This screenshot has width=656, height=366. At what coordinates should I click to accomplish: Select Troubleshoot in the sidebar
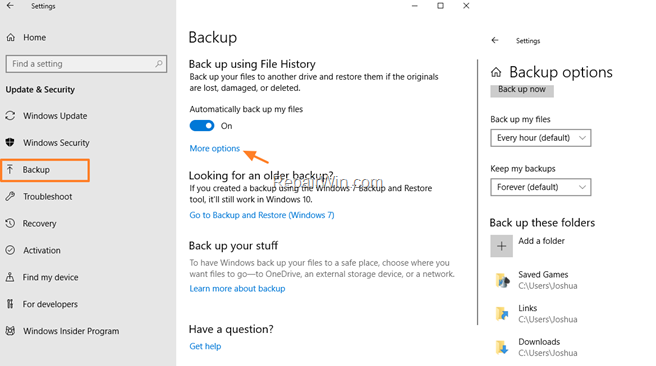point(47,197)
